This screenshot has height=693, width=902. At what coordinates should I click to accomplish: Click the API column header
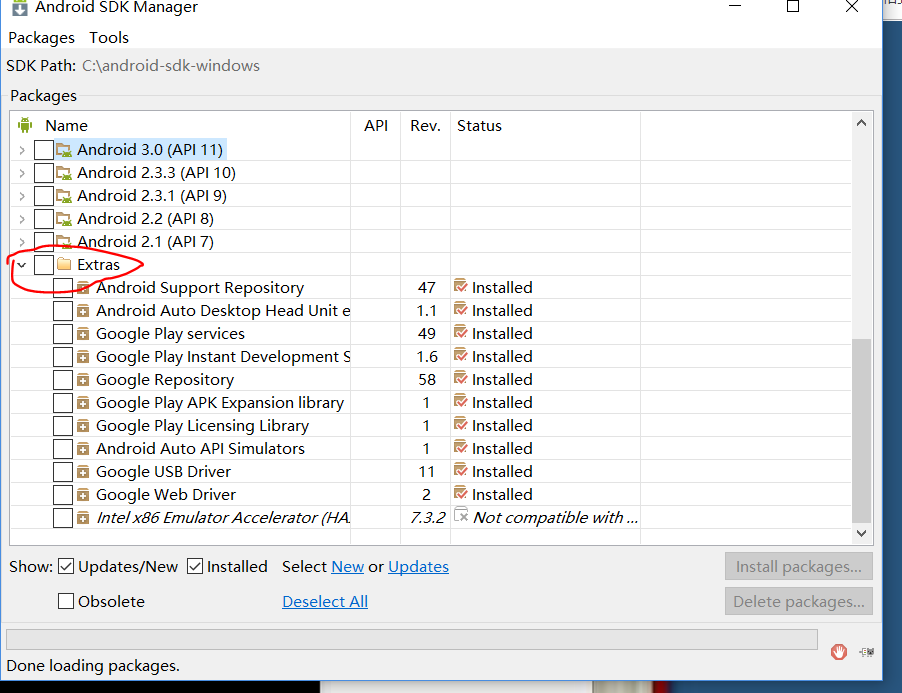[376, 125]
